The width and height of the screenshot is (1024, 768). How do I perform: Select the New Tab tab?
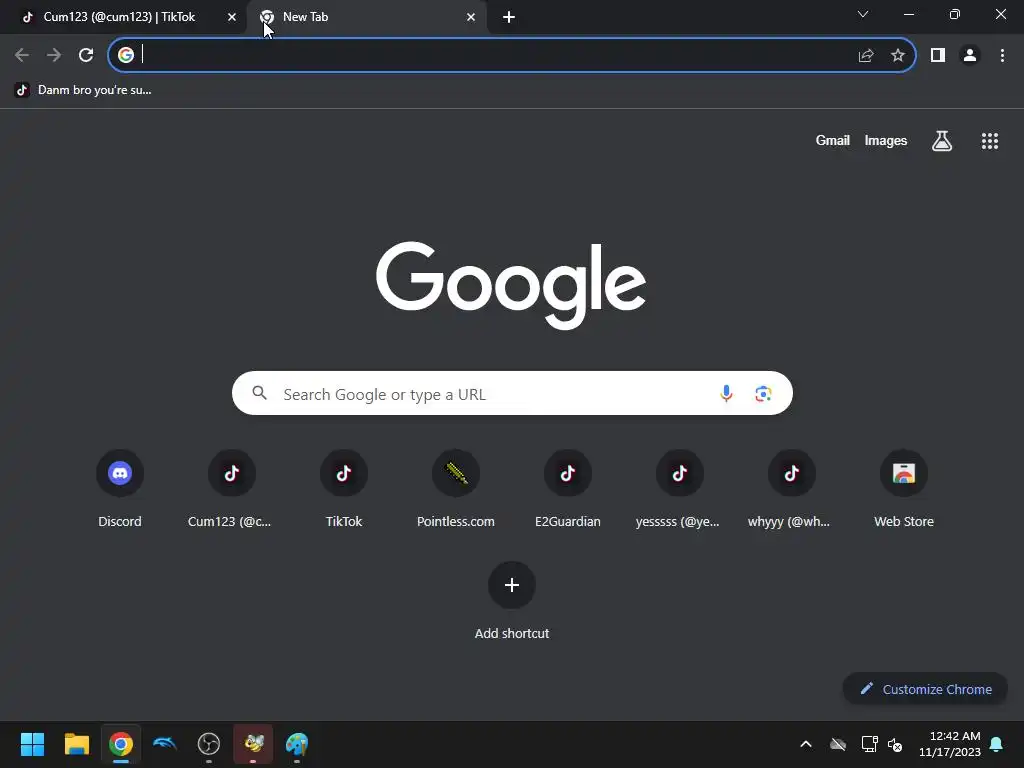[x=366, y=17]
